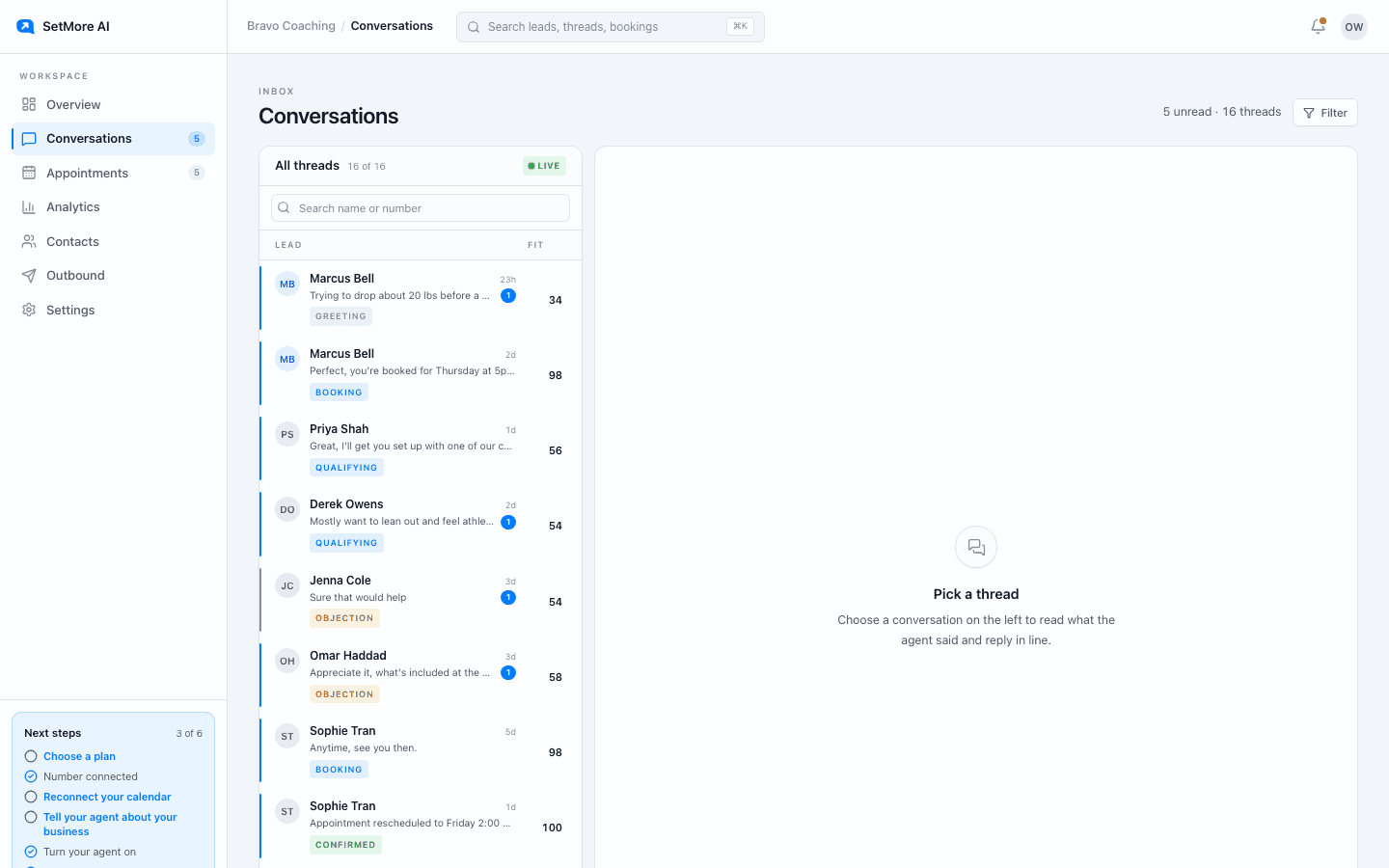Click the DO avatar for Derek Owens
This screenshot has width=1389, height=868.
(287, 509)
